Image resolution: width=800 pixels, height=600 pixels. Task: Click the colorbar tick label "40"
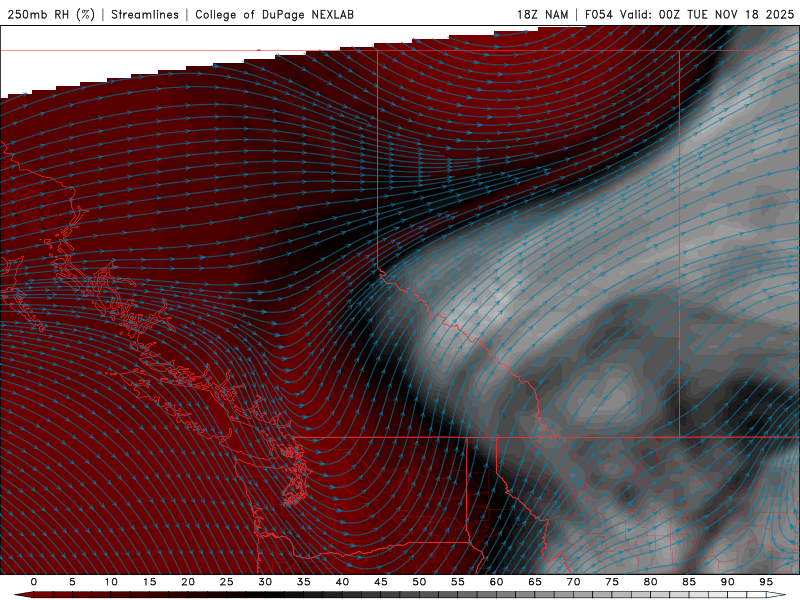342,582
